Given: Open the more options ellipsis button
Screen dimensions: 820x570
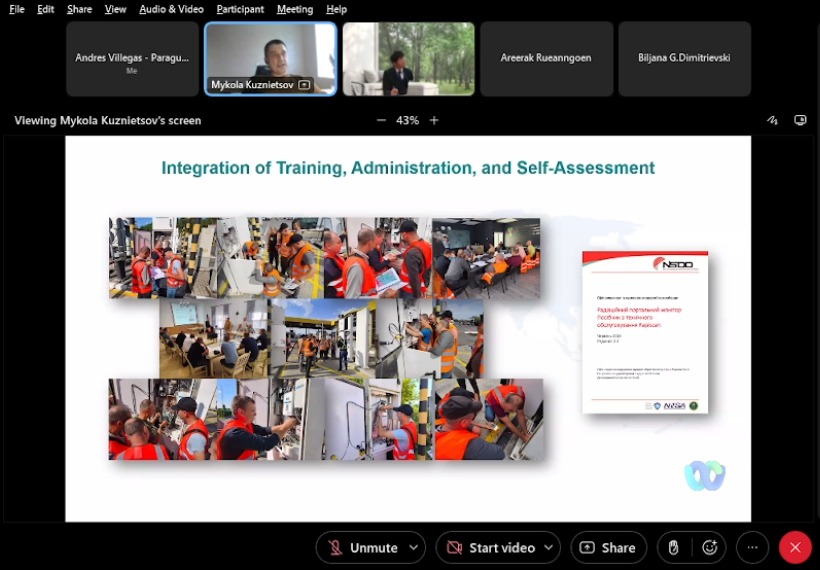Looking at the screenshot, I should pyautogui.click(x=753, y=548).
